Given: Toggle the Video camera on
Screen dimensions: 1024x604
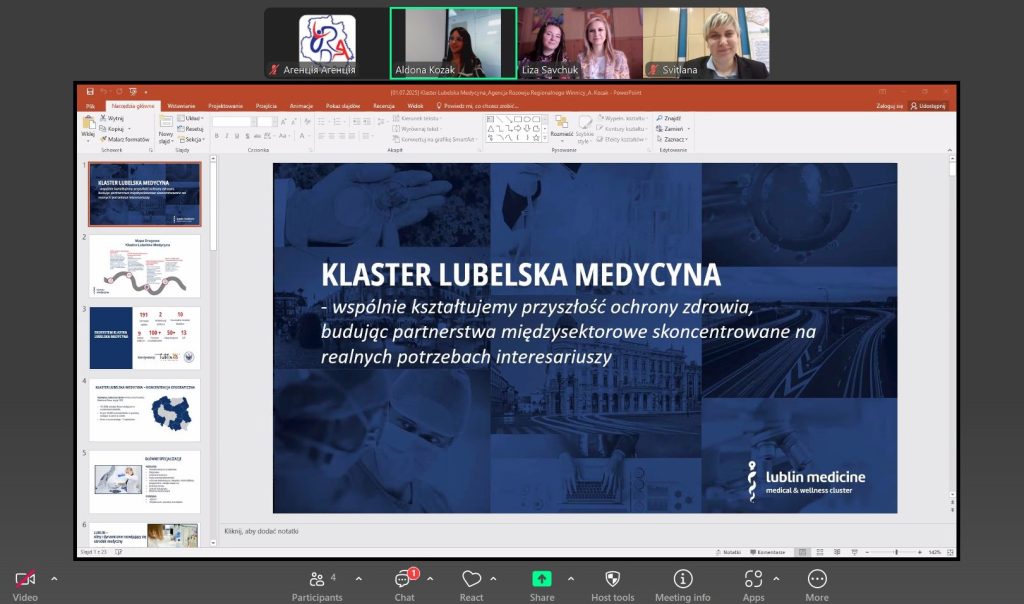Looking at the screenshot, I should 25,580.
